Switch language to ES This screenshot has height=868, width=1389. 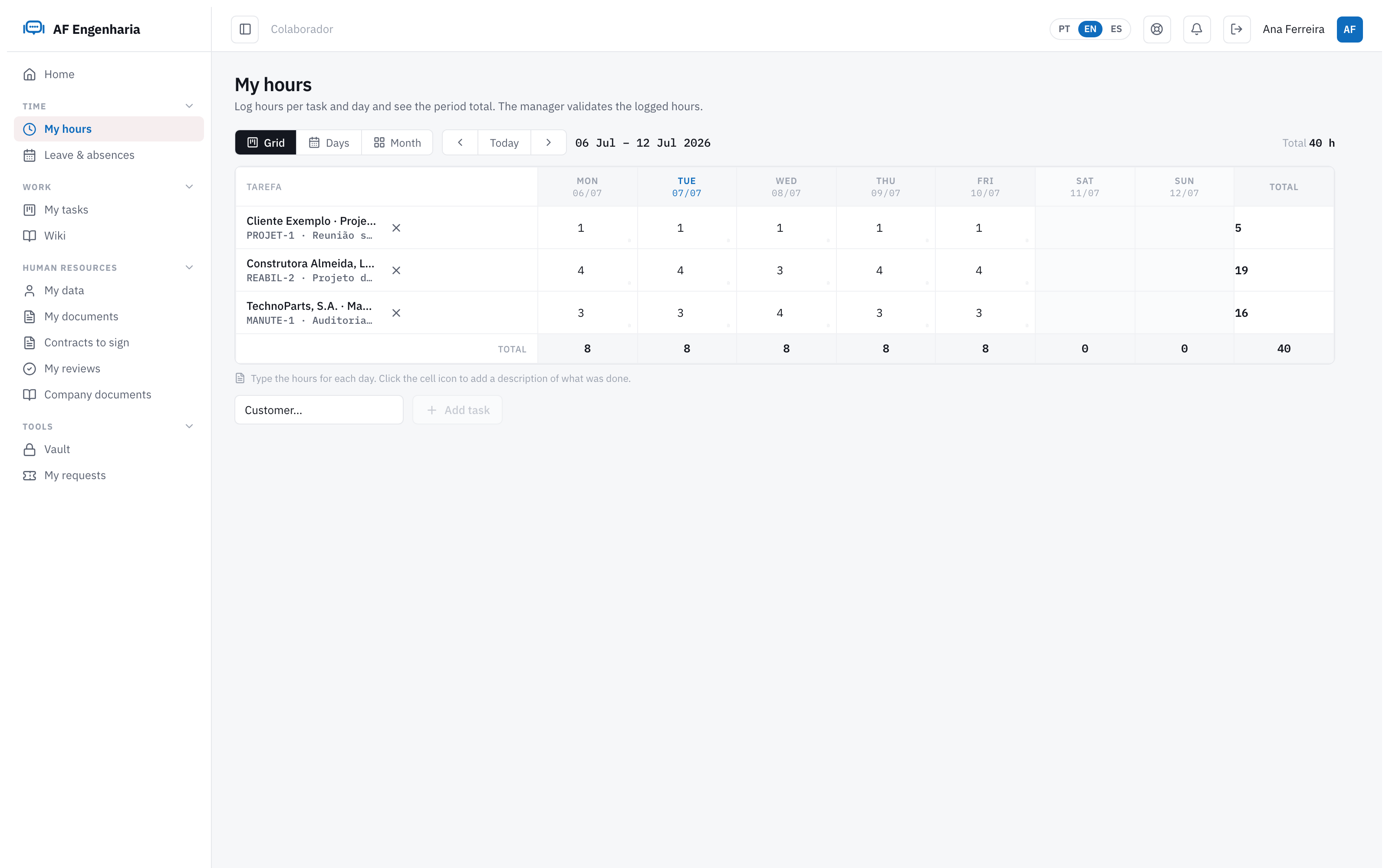click(1116, 29)
